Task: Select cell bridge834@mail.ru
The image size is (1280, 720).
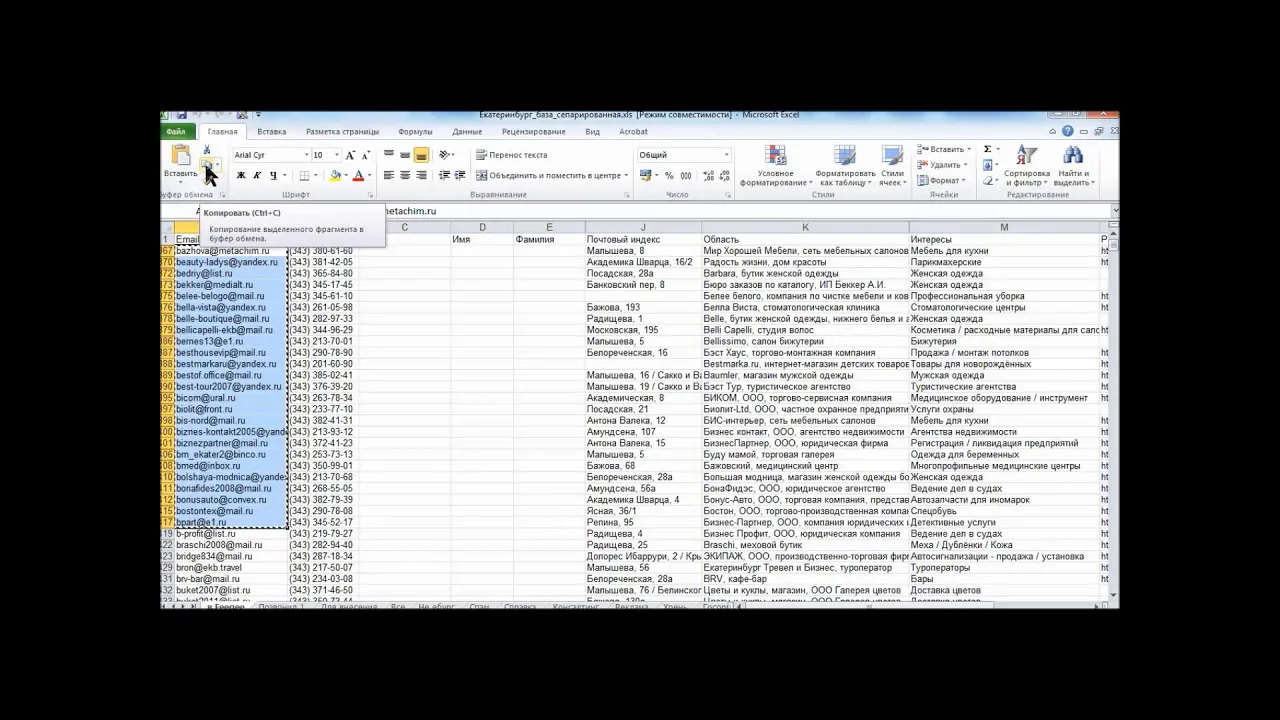Action: coord(230,556)
